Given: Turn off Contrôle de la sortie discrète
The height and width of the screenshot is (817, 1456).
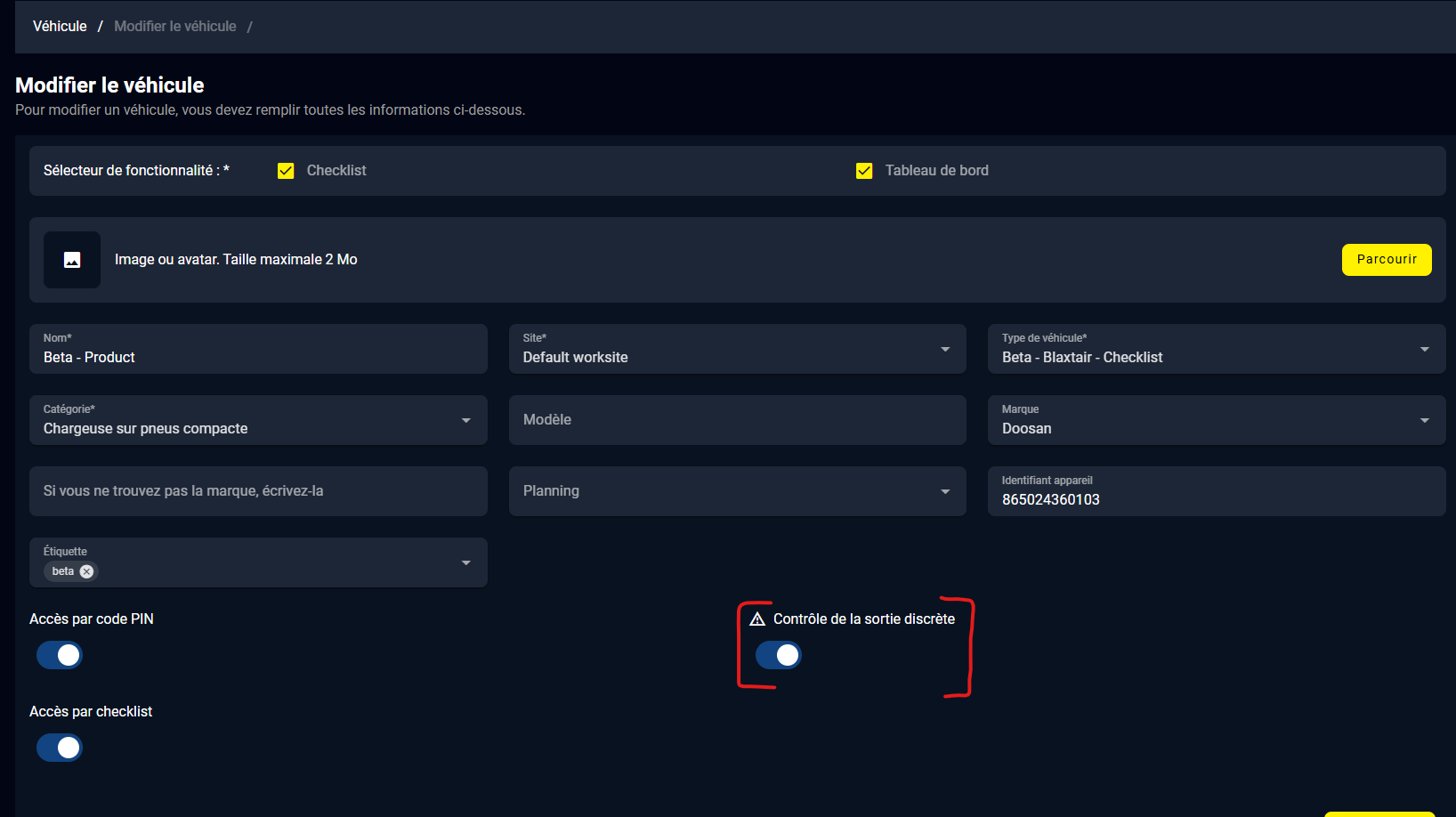Looking at the screenshot, I should (779, 655).
